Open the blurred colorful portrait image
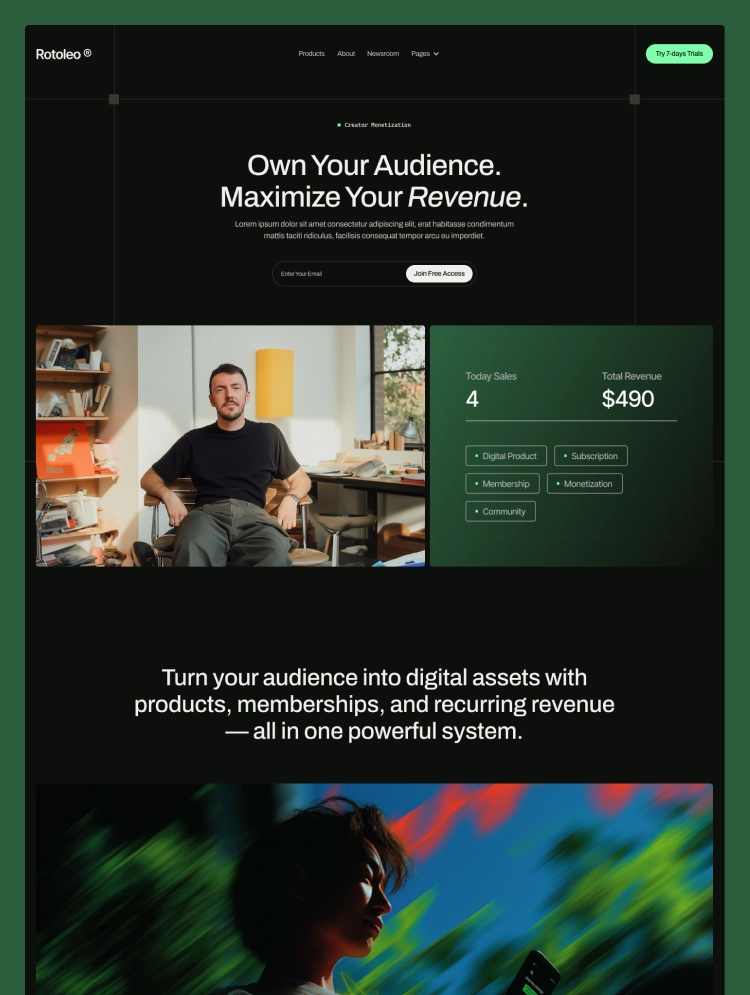Viewport: 750px width, 995px height. click(374, 889)
